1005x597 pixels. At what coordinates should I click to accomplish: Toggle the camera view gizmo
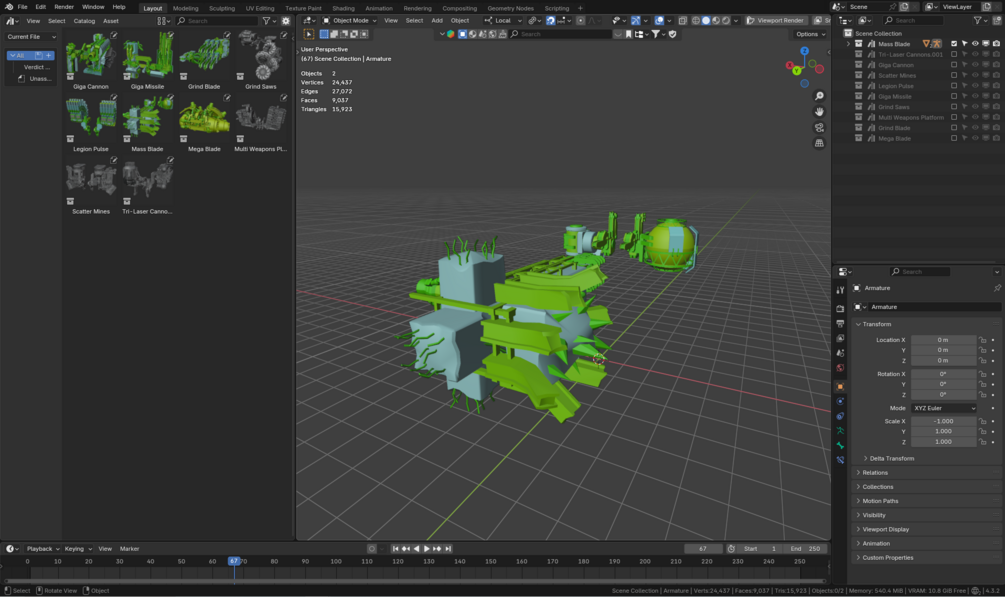[819, 128]
